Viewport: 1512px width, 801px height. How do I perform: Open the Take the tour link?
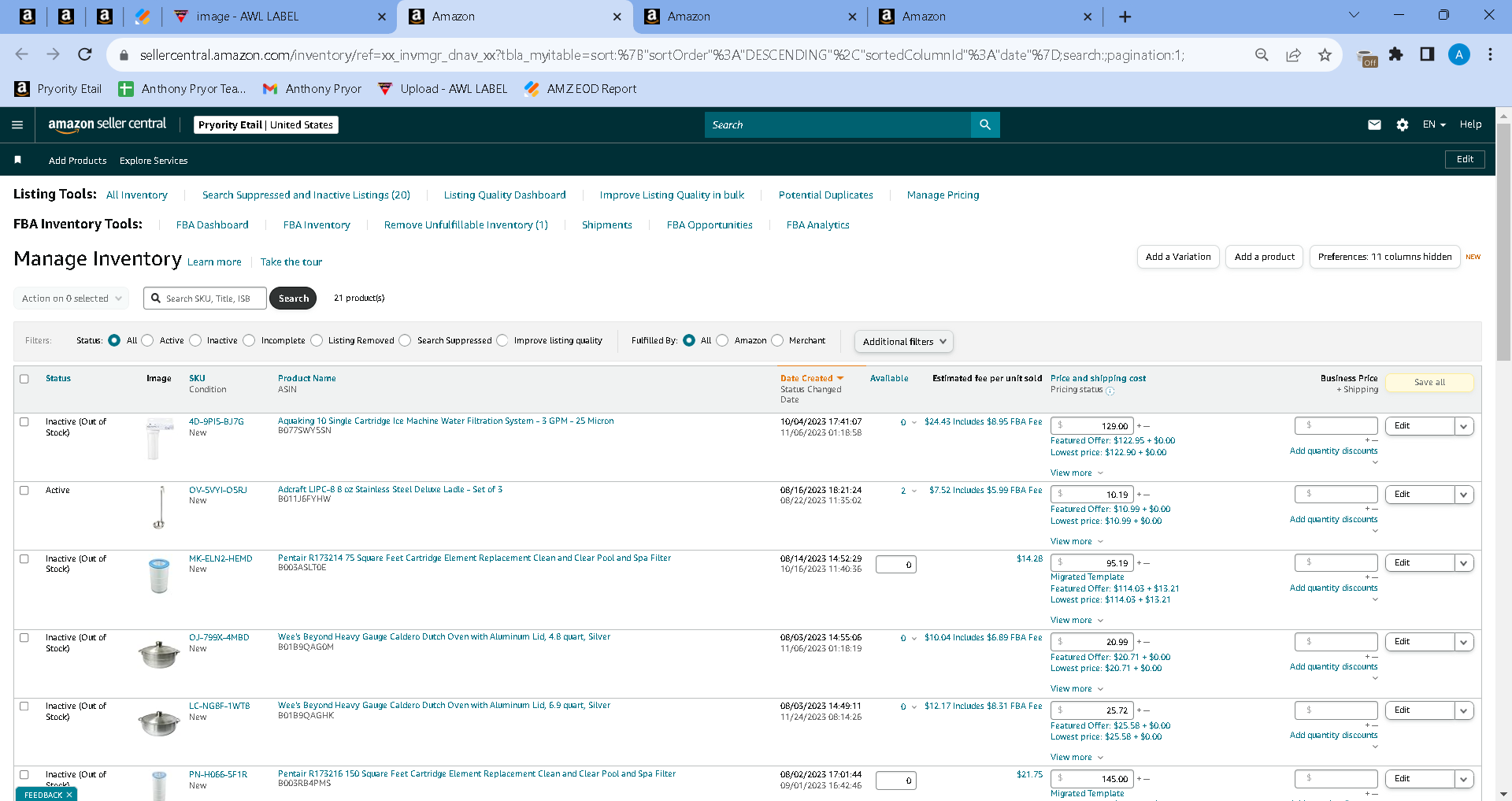[x=291, y=262]
